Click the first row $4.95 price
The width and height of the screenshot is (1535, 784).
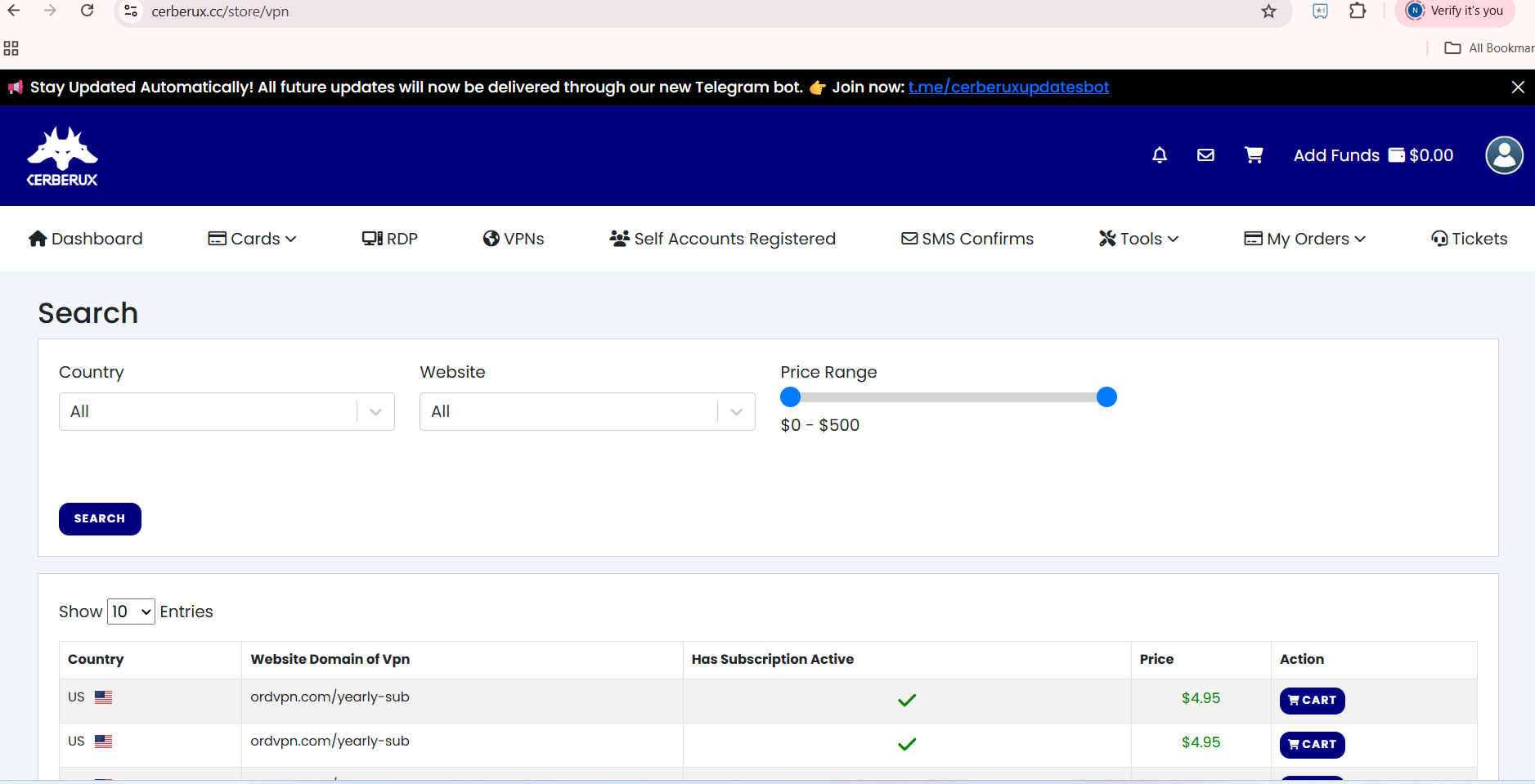1201,698
